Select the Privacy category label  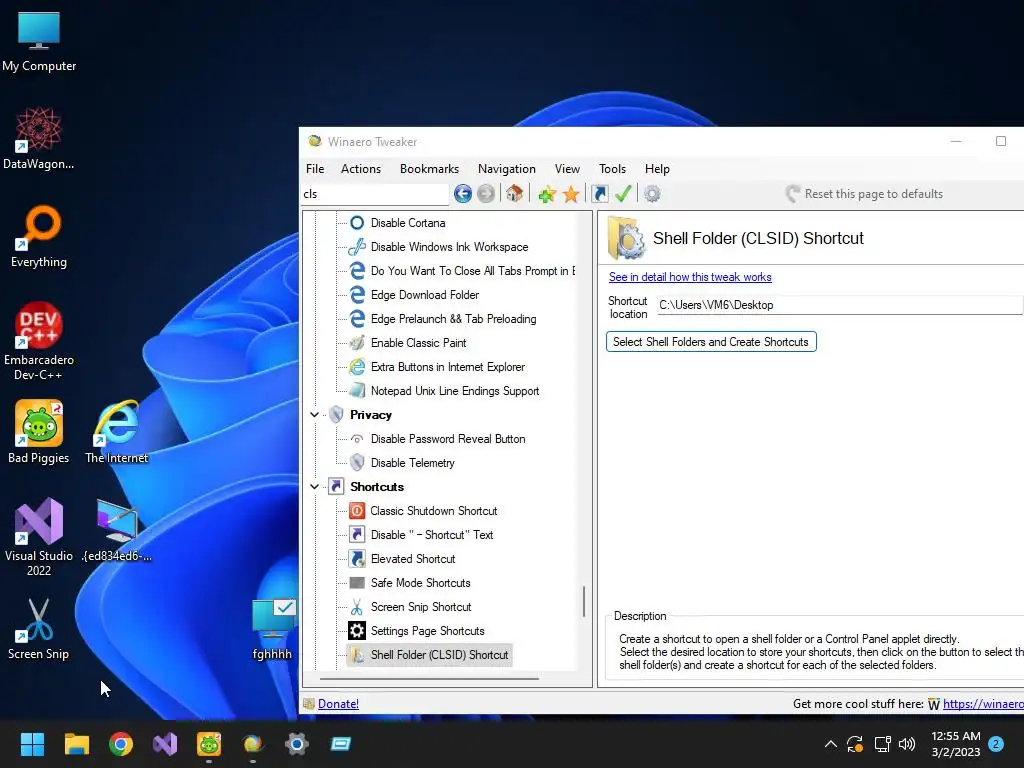[x=370, y=415]
